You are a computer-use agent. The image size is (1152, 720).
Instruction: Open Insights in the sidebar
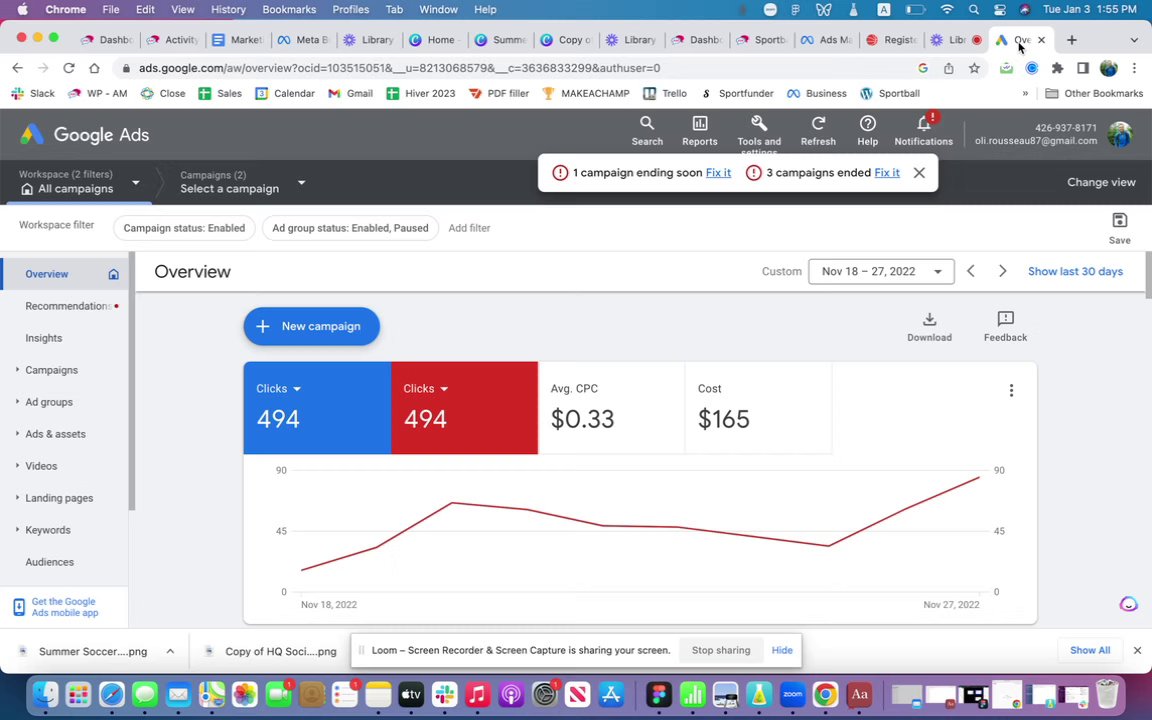[x=43, y=338]
